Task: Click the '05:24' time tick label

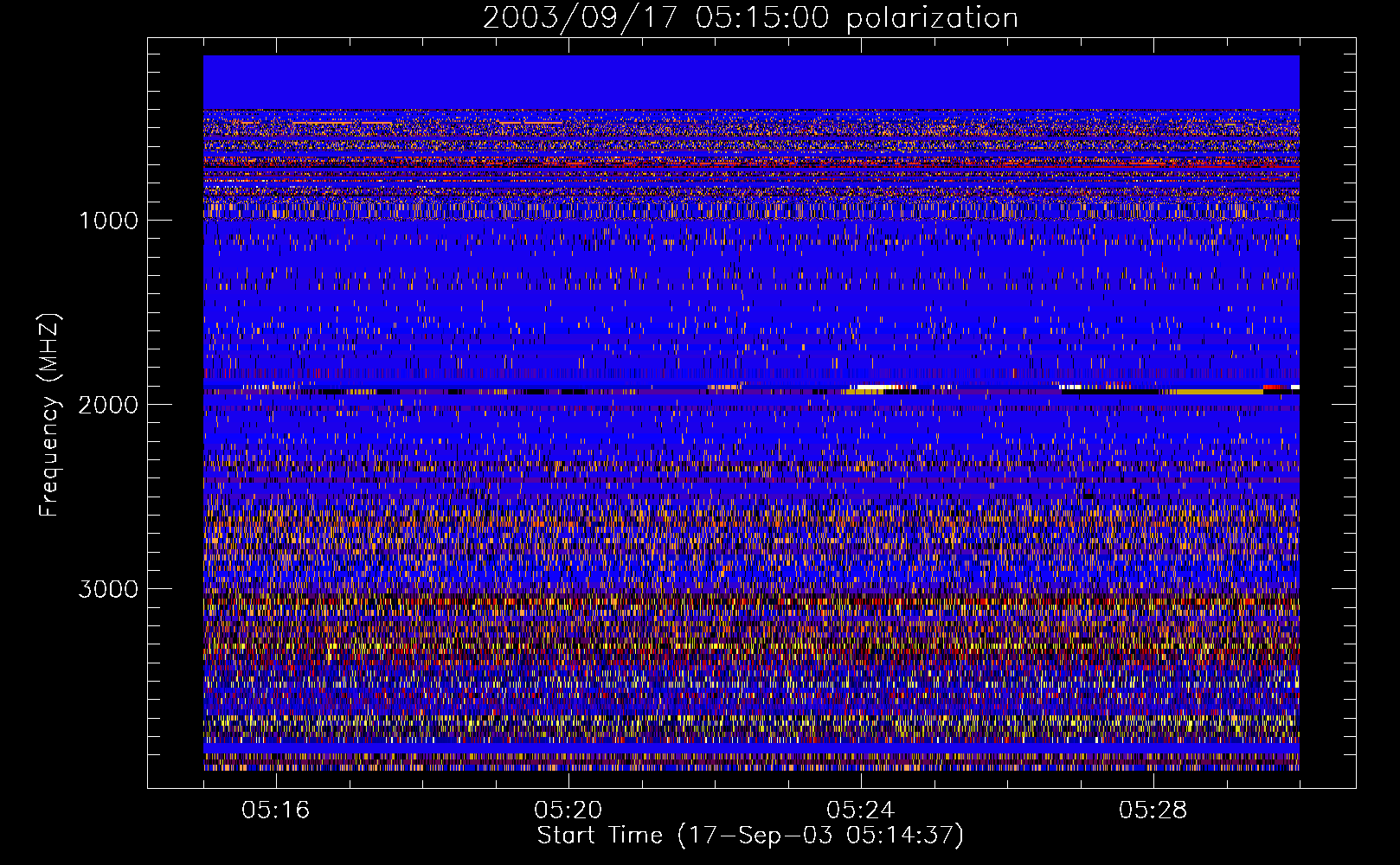Action: [861, 810]
